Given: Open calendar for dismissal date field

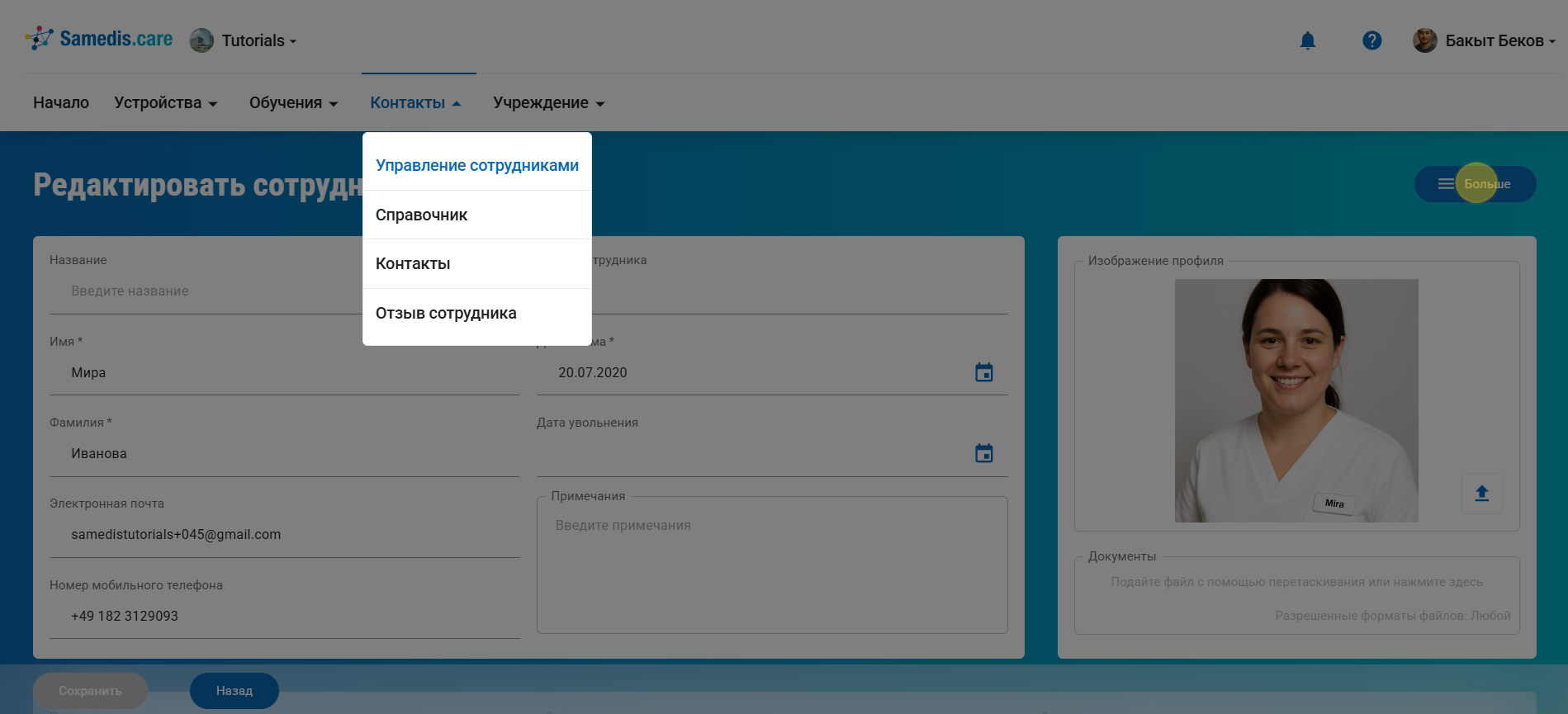Looking at the screenshot, I should [x=983, y=453].
